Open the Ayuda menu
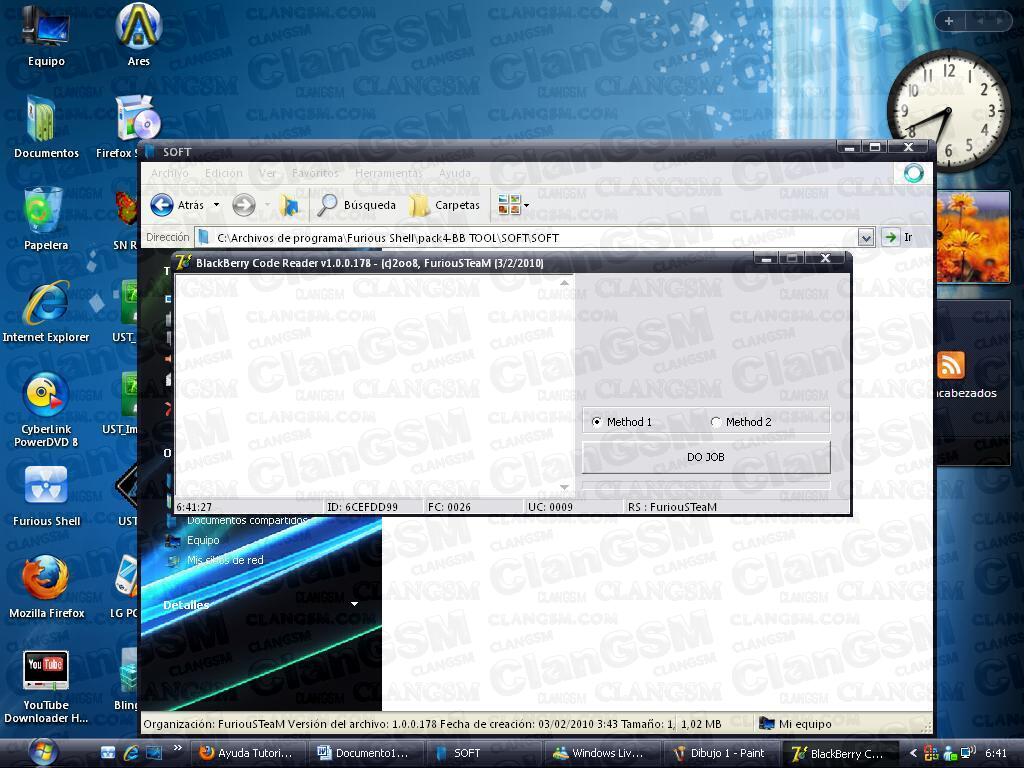Image resolution: width=1024 pixels, height=768 pixels. [455, 173]
